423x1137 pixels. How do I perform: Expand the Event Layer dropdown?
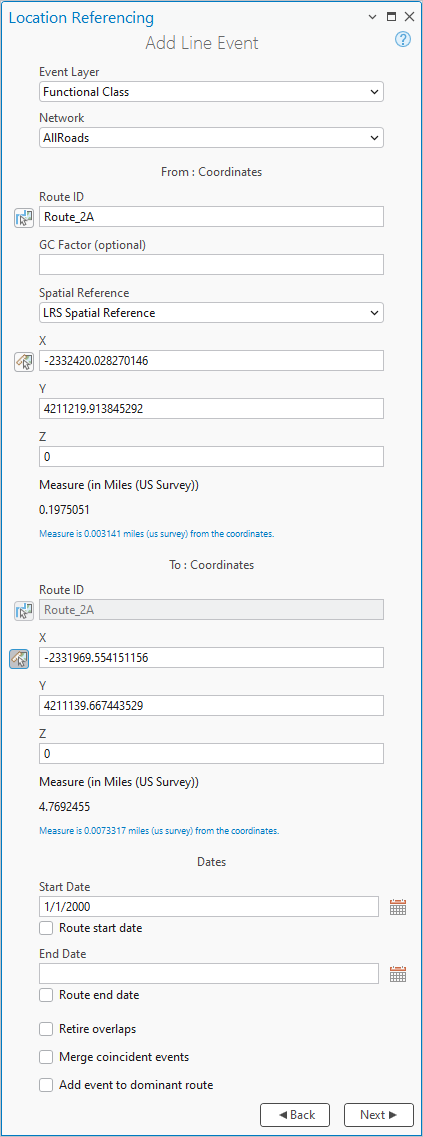[x=211, y=92]
